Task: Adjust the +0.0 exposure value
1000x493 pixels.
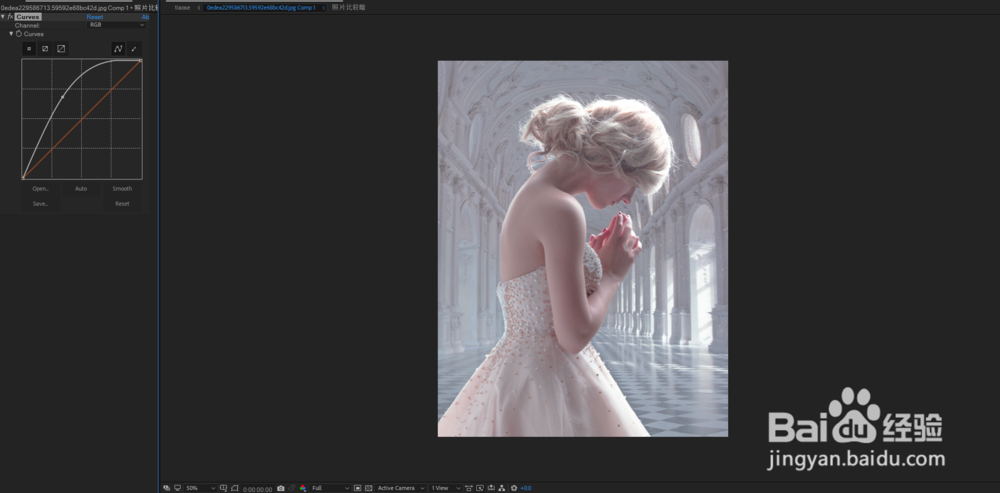Action: tap(526, 488)
